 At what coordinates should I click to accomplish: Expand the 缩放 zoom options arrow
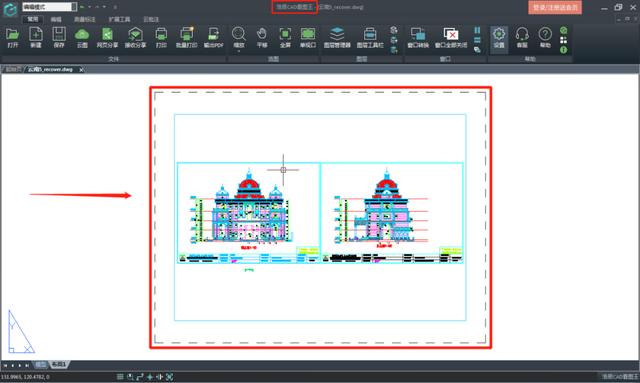[x=239, y=51]
